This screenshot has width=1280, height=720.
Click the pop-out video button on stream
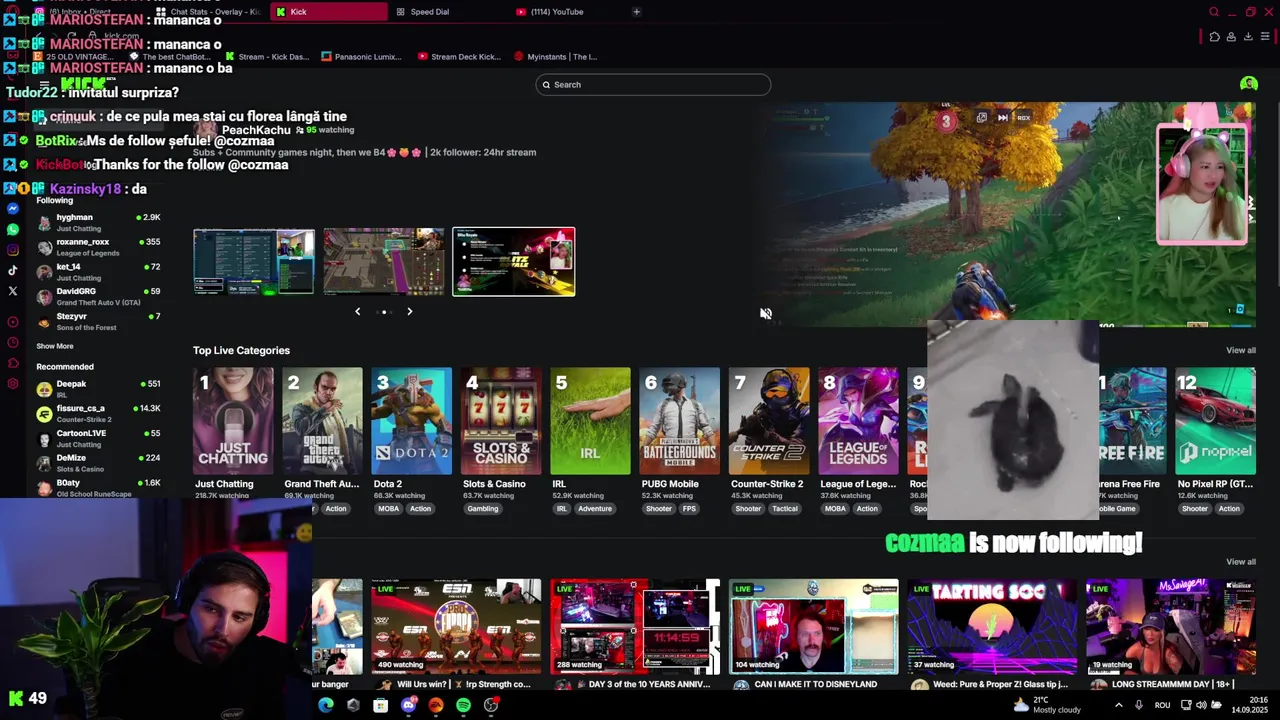pos(982,117)
